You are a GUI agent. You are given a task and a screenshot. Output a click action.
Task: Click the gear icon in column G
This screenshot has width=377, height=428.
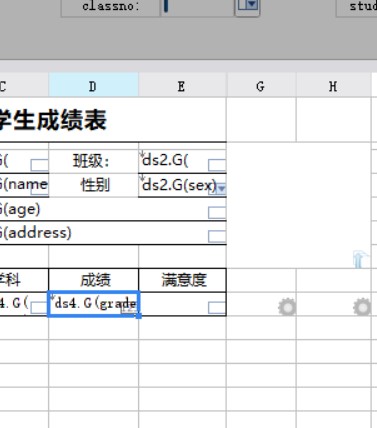pyautogui.click(x=287, y=307)
